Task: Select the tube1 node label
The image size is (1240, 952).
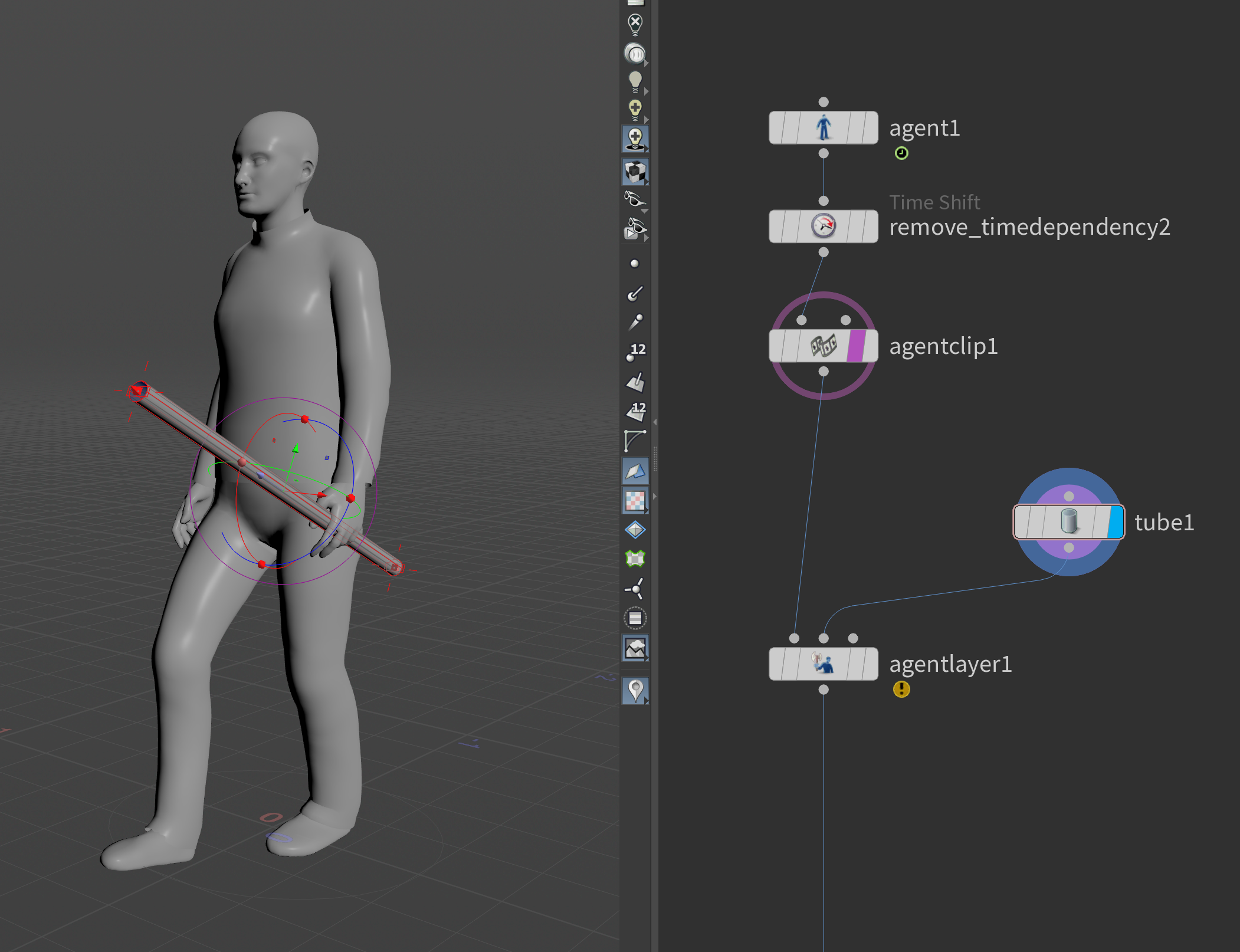Action: tap(1164, 523)
